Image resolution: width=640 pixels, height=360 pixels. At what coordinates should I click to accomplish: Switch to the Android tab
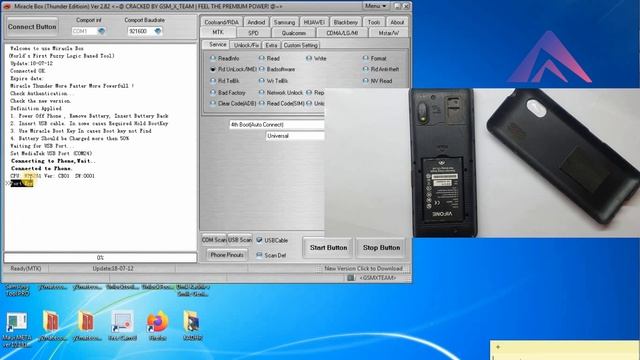[x=256, y=22]
